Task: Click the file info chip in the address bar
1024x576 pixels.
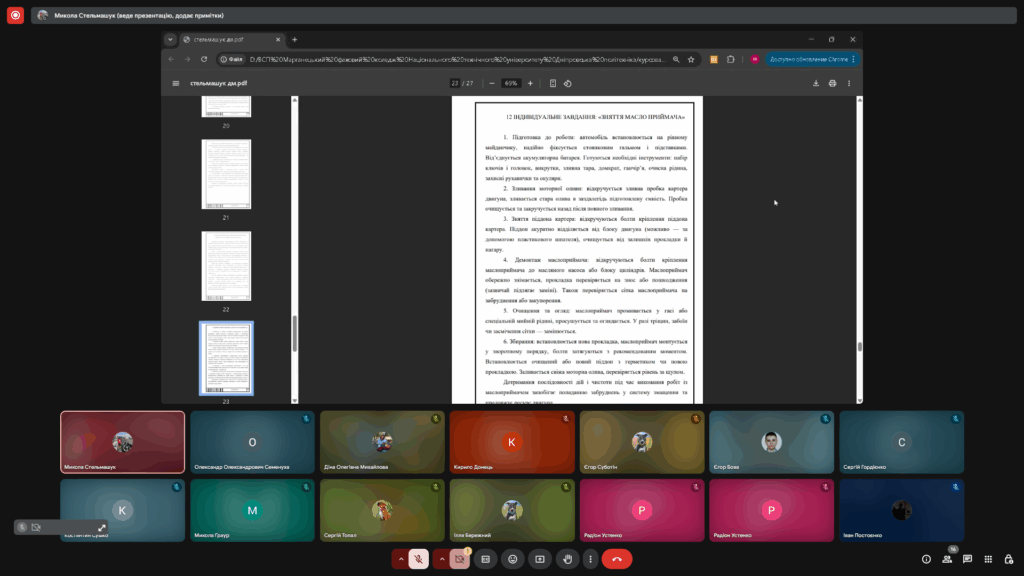Action: click(231, 59)
